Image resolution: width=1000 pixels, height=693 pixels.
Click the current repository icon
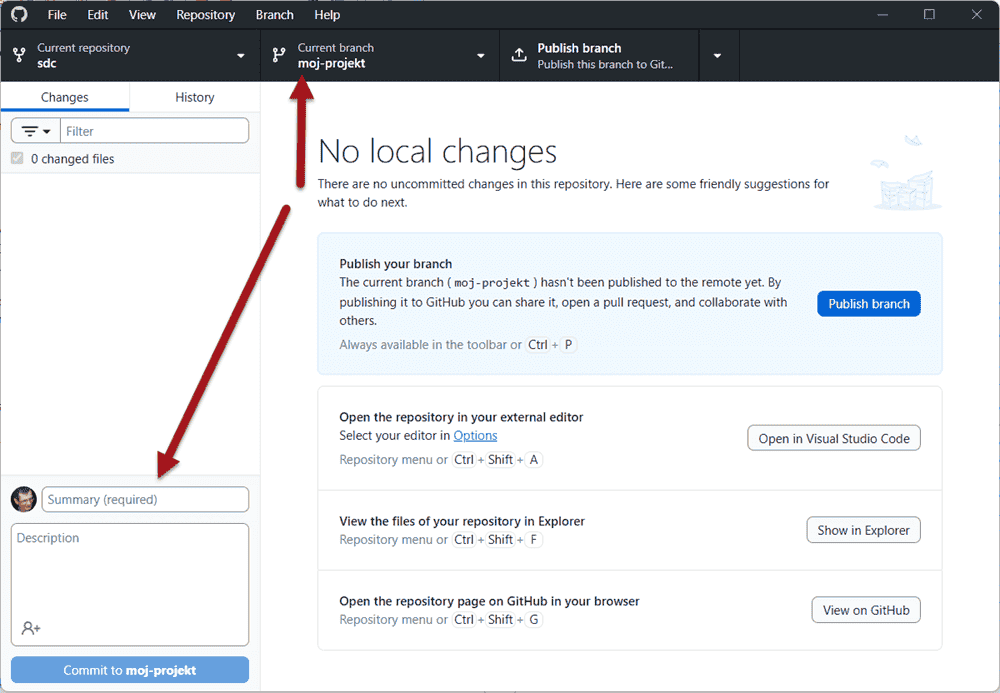click(x=19, y=55)
